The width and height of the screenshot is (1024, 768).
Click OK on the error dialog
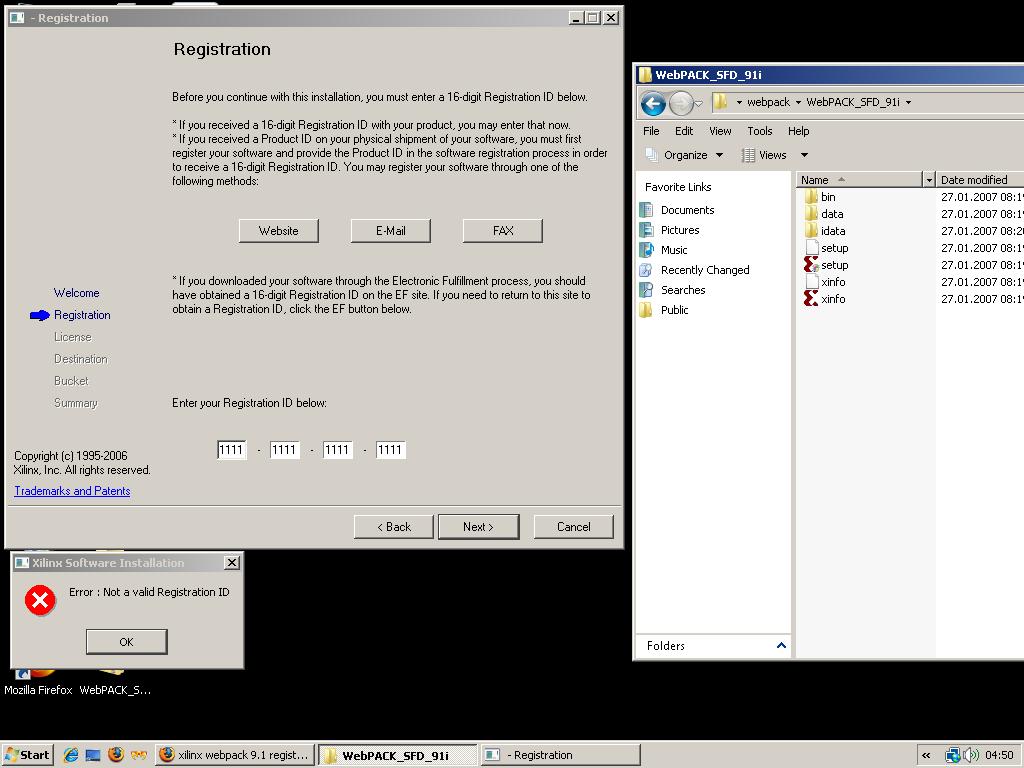click(127, 642)
